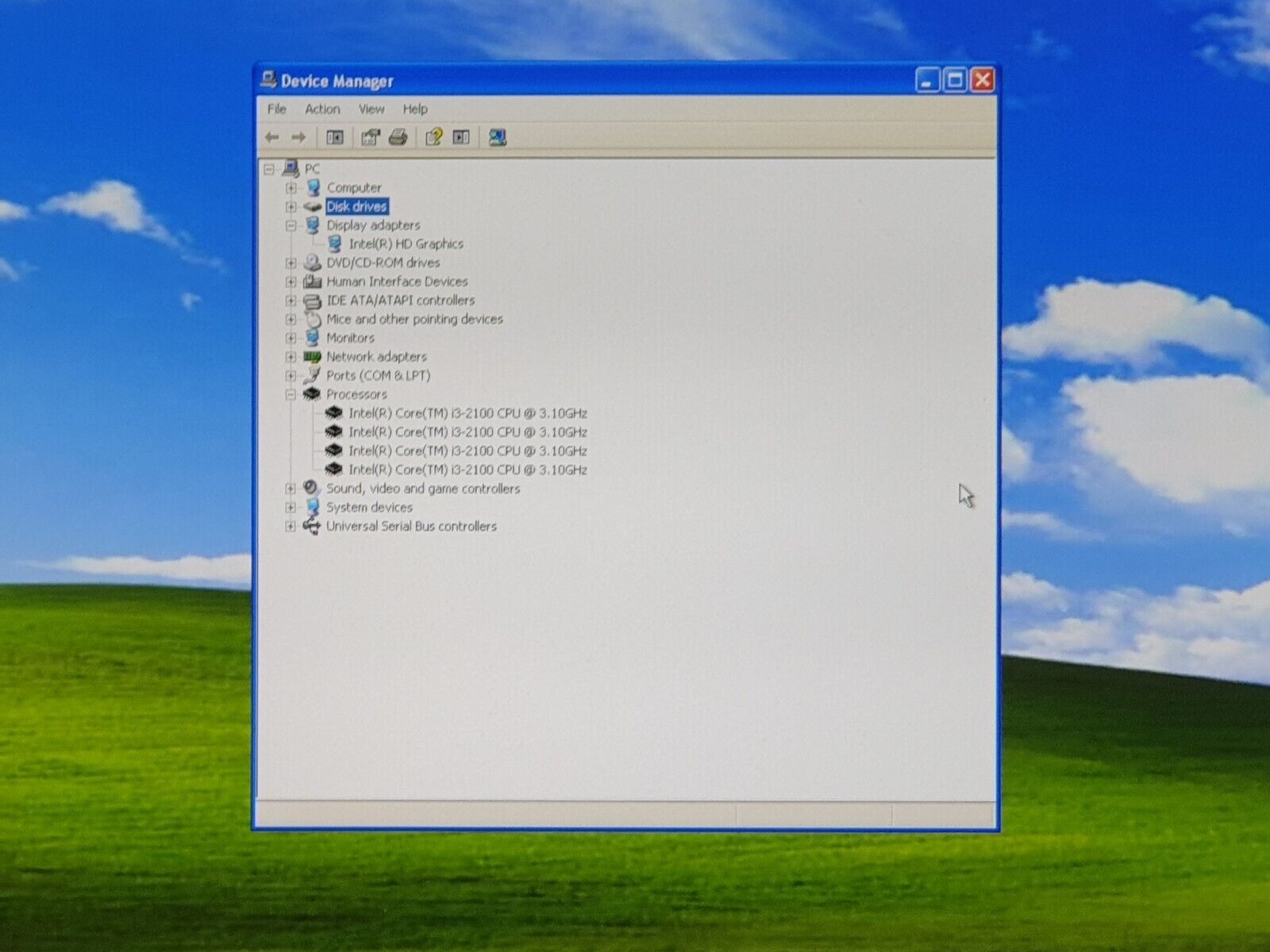Expand Universal Serial Bus controllers
Viewport: 1270px width, 952px height.
point(291,526)
